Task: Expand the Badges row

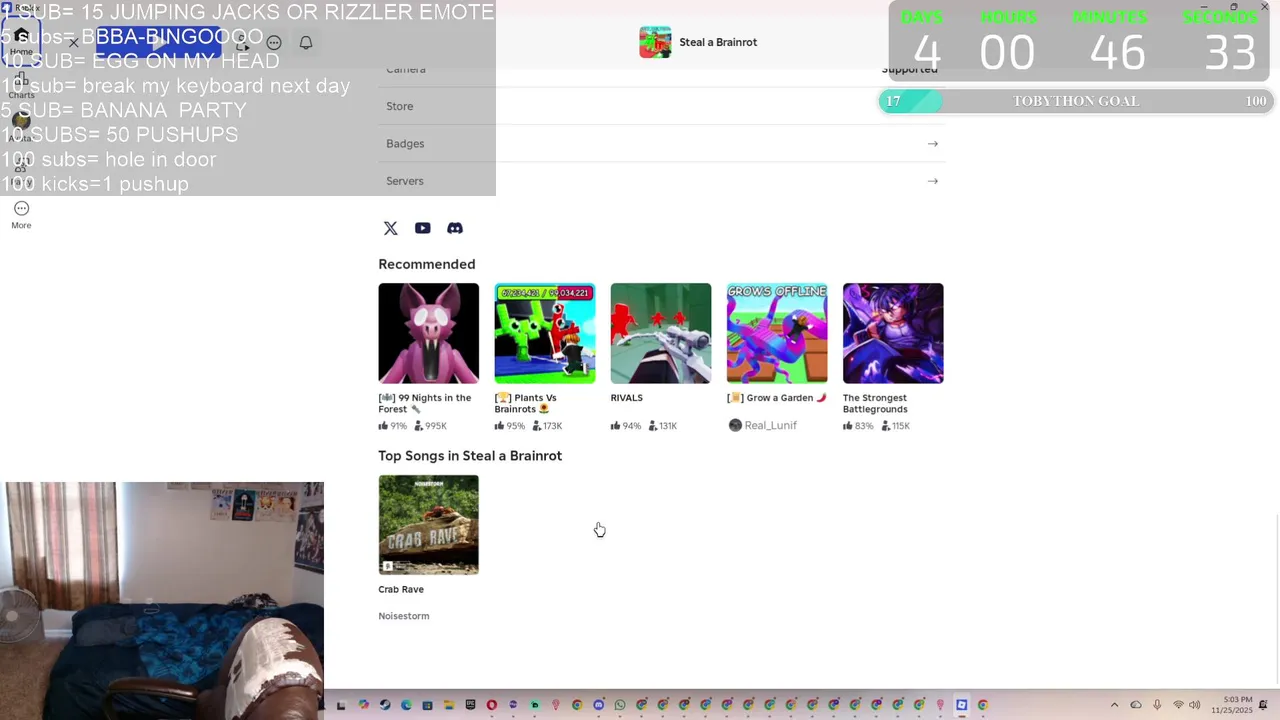Action: (x=662, y=144)
